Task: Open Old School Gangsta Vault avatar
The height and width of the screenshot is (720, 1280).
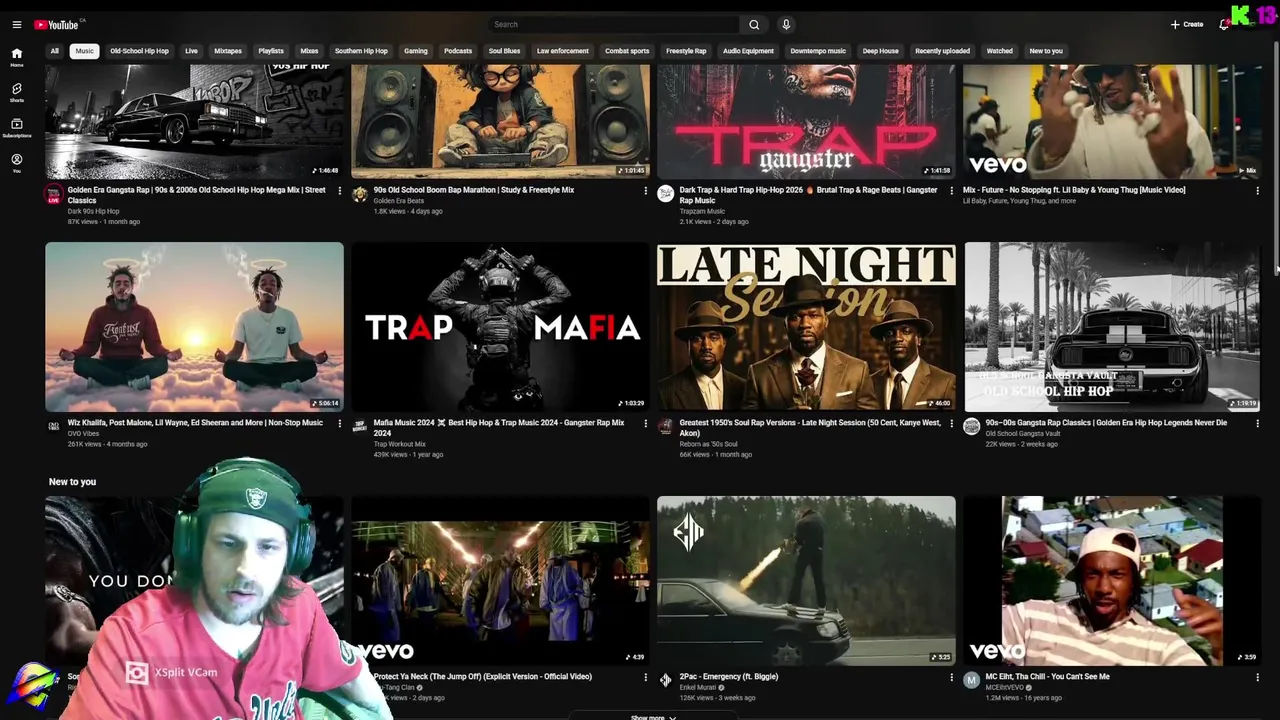Action: (x=971, y=427)
